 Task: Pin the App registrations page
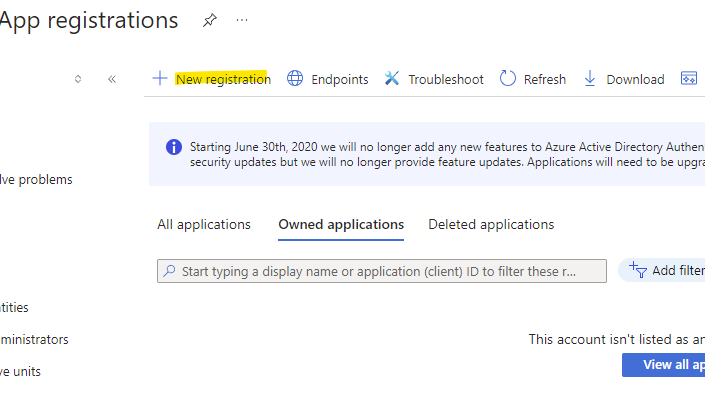[x=210, y=20]
